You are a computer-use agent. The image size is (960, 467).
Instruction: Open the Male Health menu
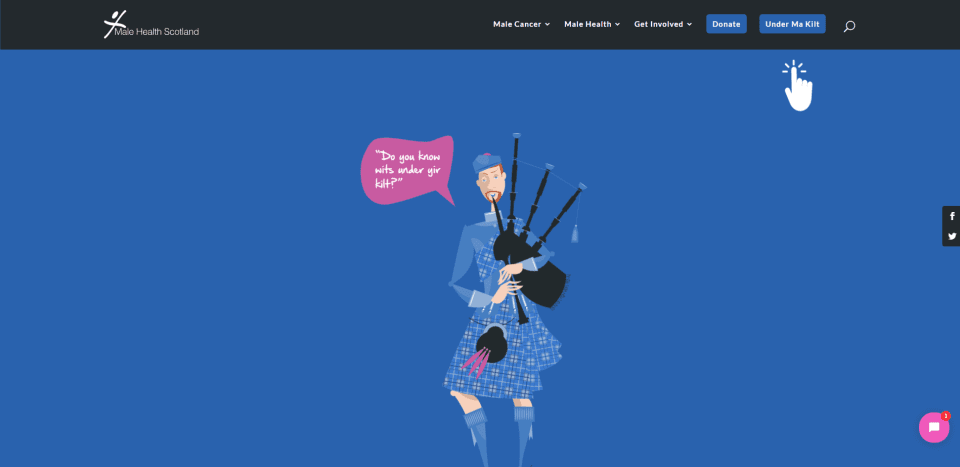coord(592,24)
